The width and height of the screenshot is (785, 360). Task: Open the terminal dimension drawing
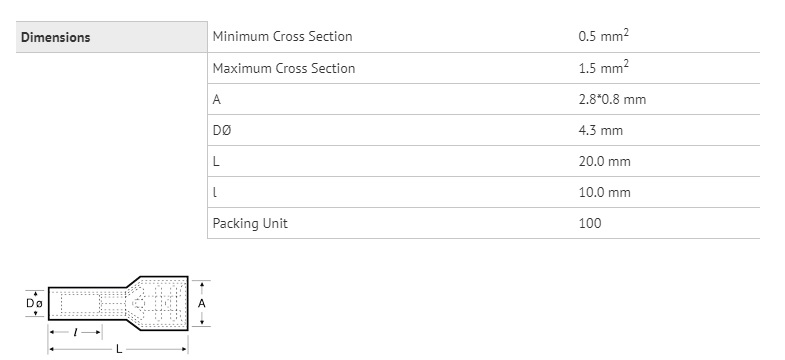click(118, 315)
